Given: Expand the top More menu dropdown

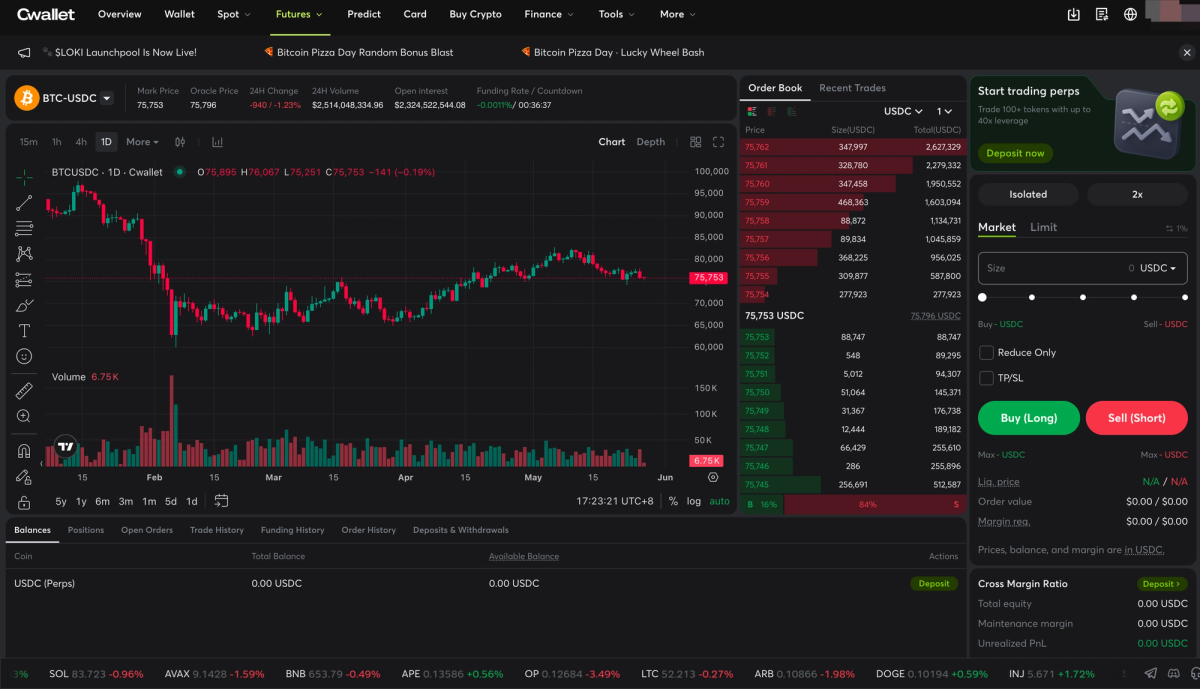Looking at the screenshot, I should tap(678, 14).
